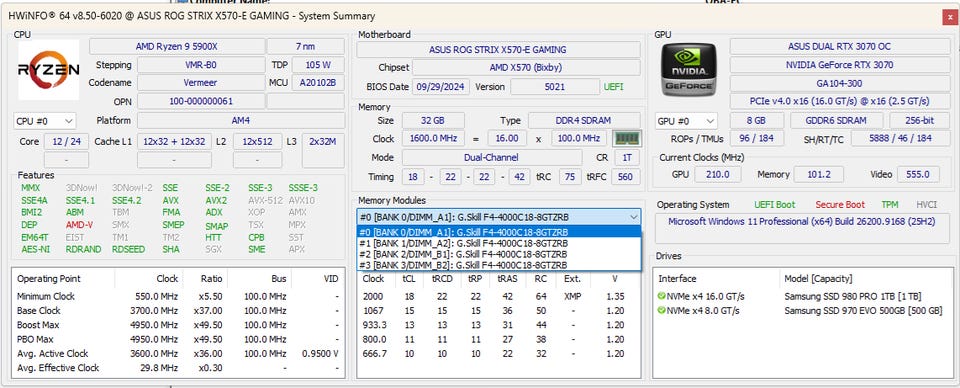
Task: Click the Ryzen CPU logo image
Action: [48, 70]
